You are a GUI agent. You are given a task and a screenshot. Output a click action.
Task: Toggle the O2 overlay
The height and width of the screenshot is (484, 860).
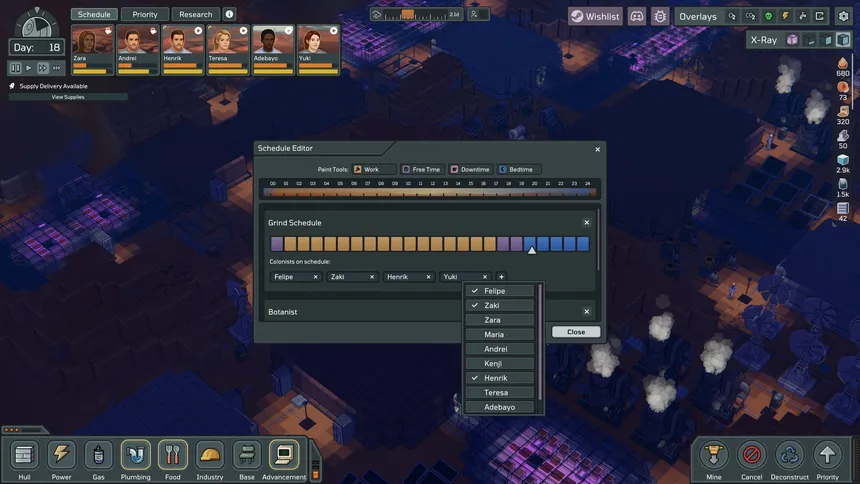(x=732, y=16)
